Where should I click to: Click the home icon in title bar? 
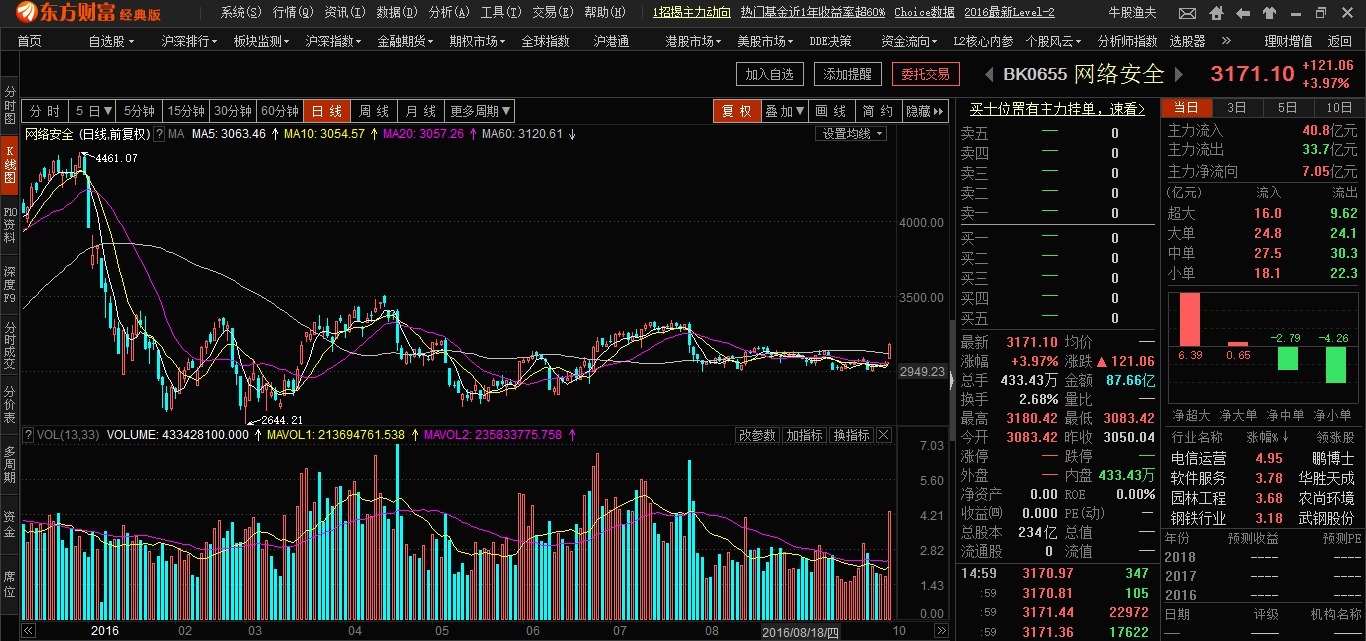tap(1215, 13)
